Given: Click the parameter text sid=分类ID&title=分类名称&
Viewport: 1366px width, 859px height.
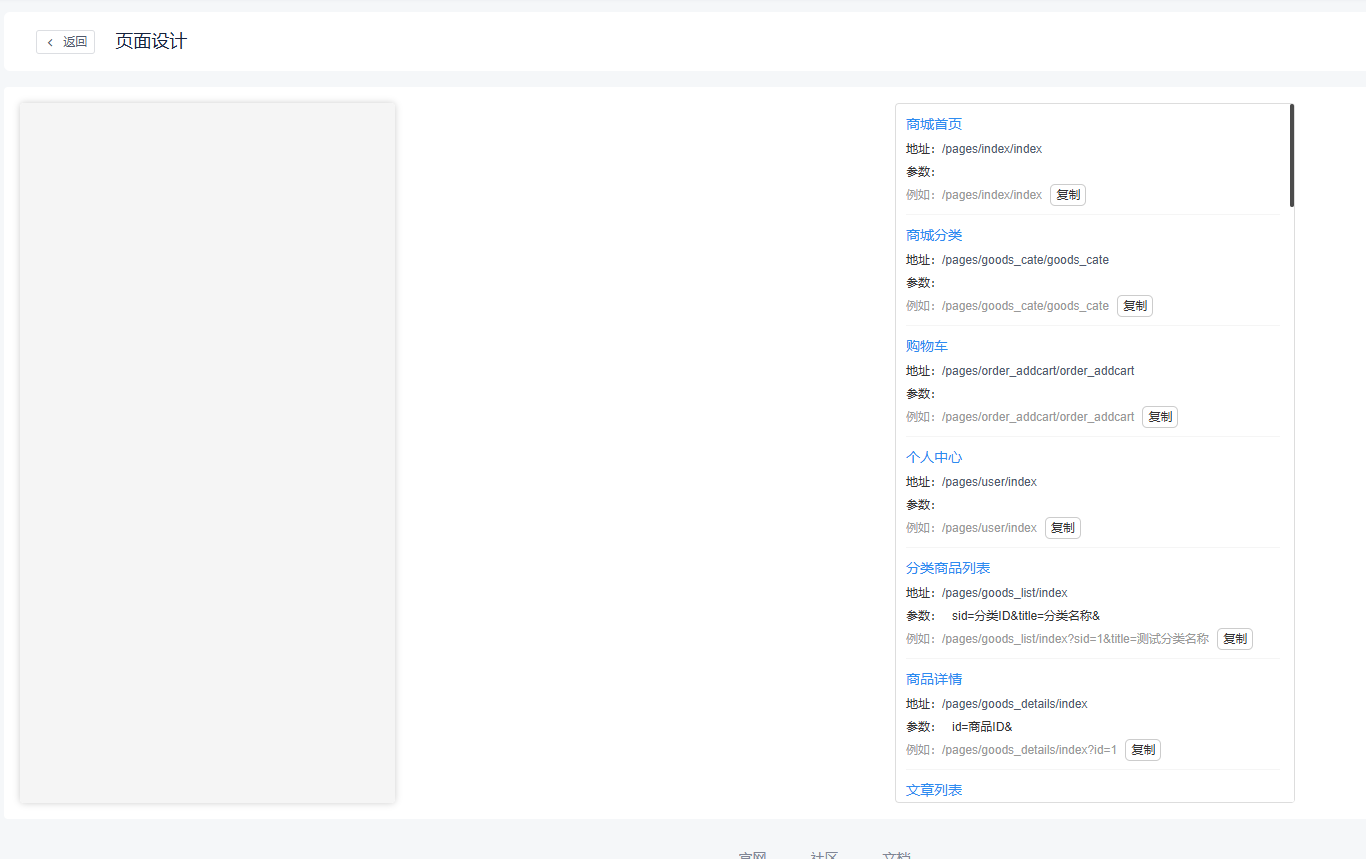Looking at the screenshot, I should pyautogui.click(x=1026, y=616).
